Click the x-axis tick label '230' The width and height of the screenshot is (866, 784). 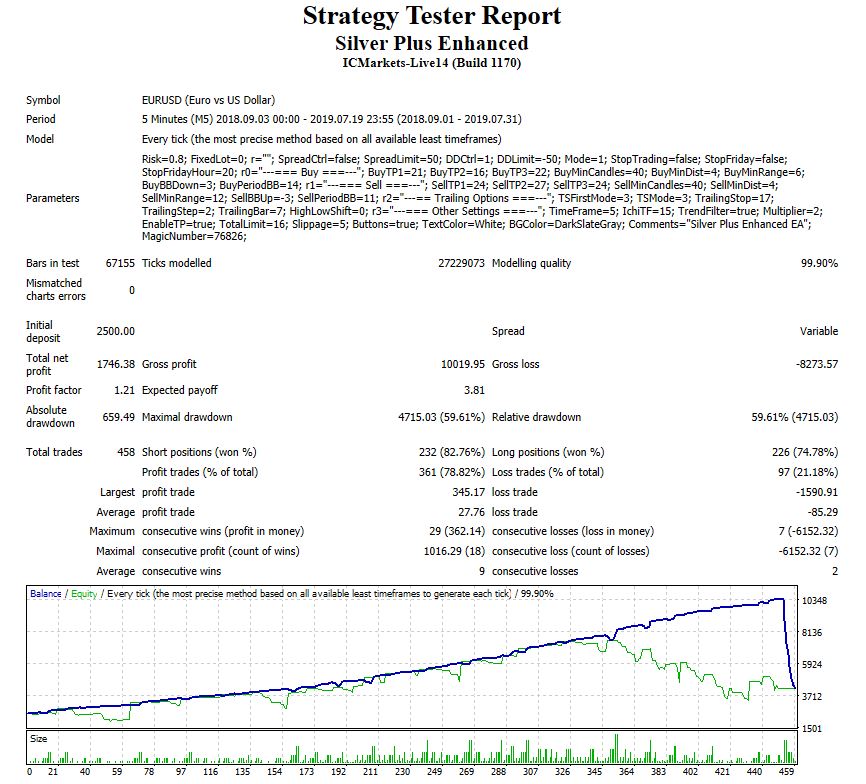click(403, 772)
